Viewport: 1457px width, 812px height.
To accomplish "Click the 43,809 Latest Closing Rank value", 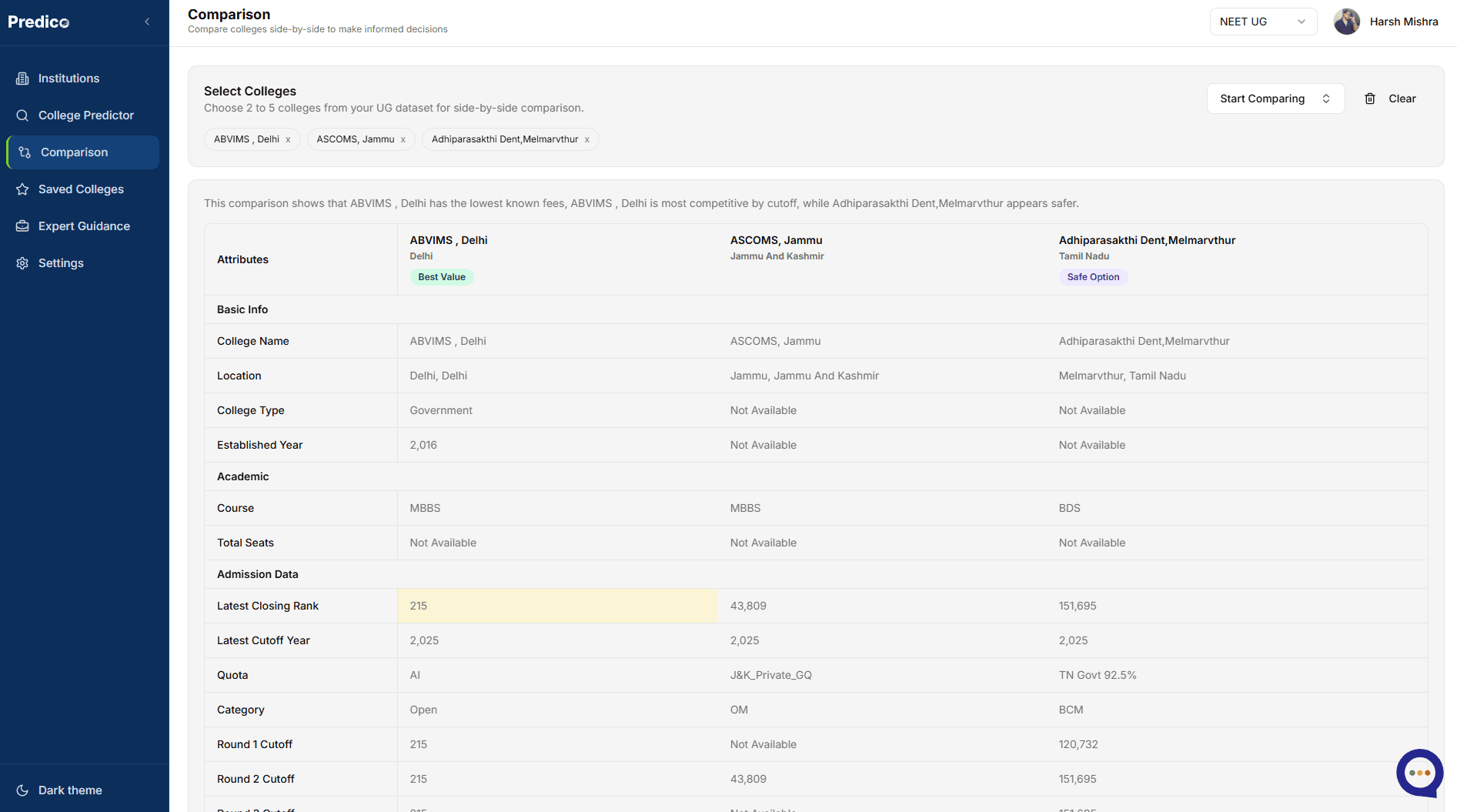I will pyautogui.click(x=748, y=606).
